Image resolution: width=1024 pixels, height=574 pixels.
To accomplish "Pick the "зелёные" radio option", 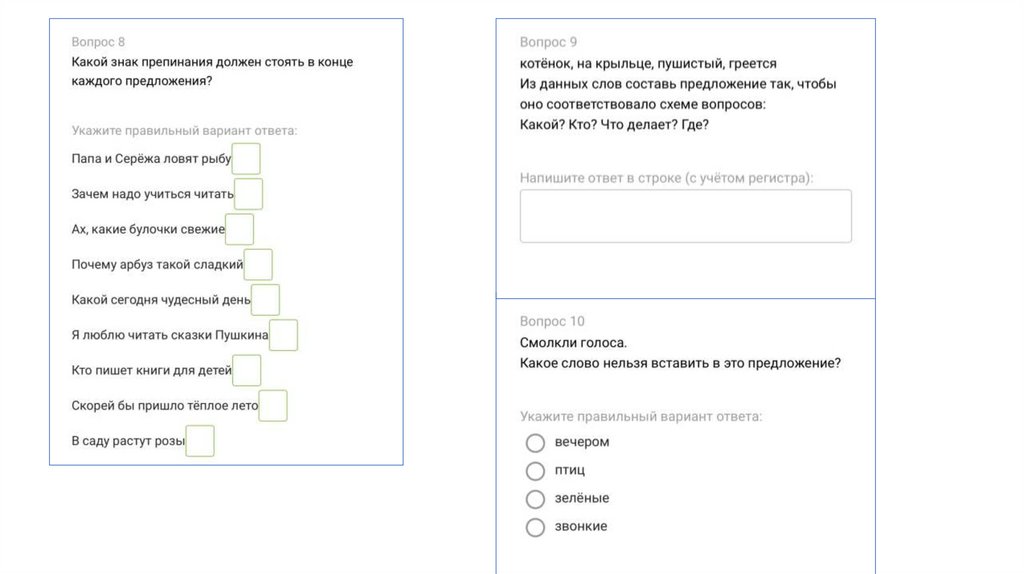I will click(535, 498).
